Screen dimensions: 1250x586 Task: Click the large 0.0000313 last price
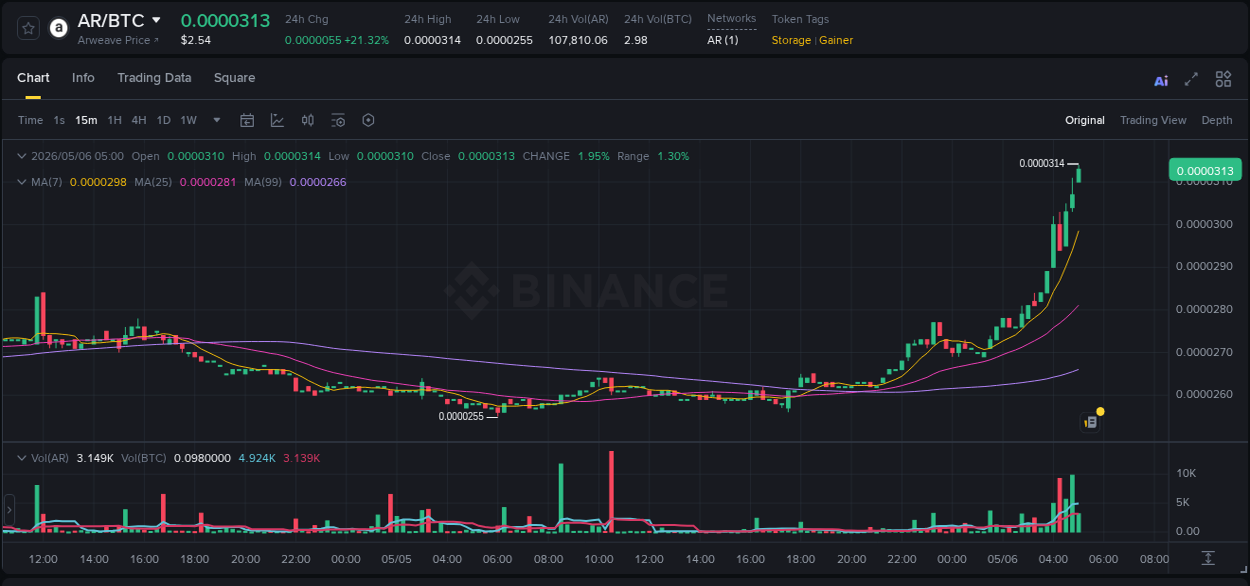pos(225,20)
